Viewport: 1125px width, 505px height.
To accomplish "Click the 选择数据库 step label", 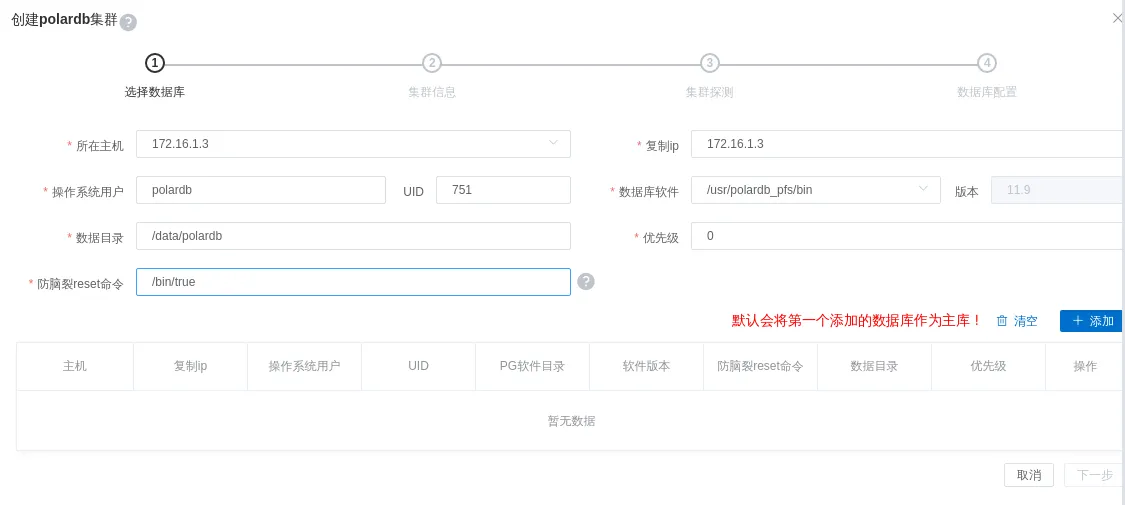I will 155,92.
